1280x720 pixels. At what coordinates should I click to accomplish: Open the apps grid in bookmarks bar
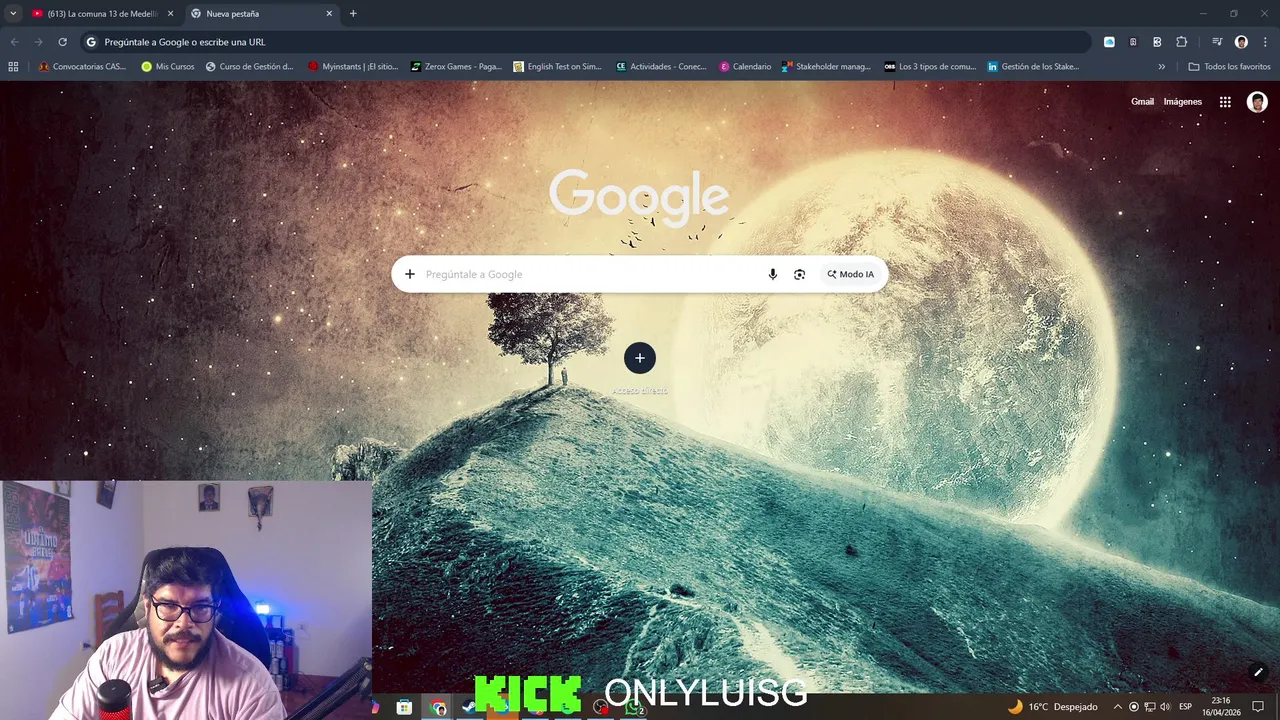(13, 67)
